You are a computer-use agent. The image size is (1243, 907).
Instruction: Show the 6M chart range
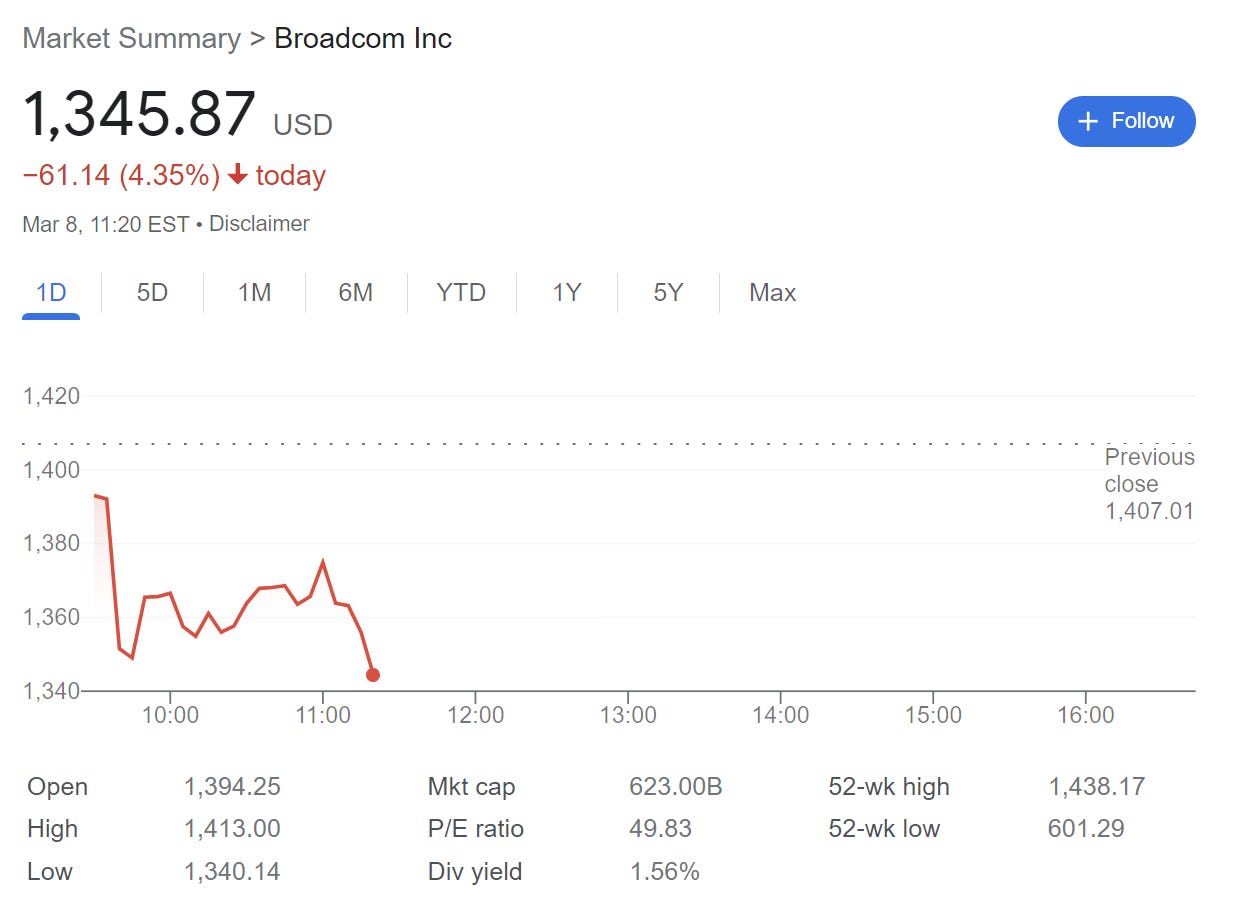click(x=355, y=293)
